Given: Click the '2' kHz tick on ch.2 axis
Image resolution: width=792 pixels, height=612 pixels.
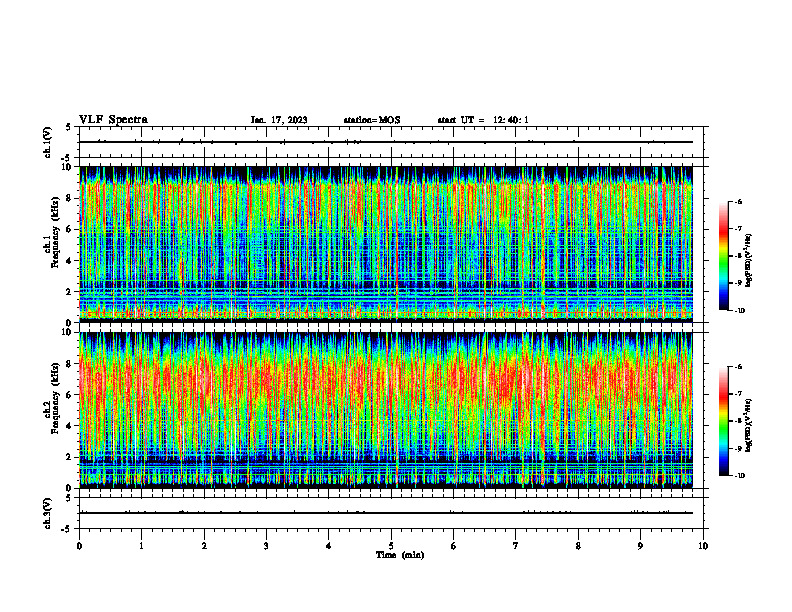Looking at the screenshot, I should tap(70, 457).
